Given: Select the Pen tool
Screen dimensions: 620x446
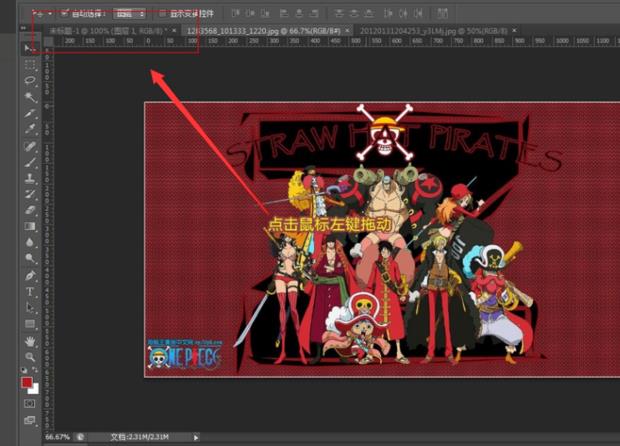Looking at the screenshot, I should click(30, 275).
